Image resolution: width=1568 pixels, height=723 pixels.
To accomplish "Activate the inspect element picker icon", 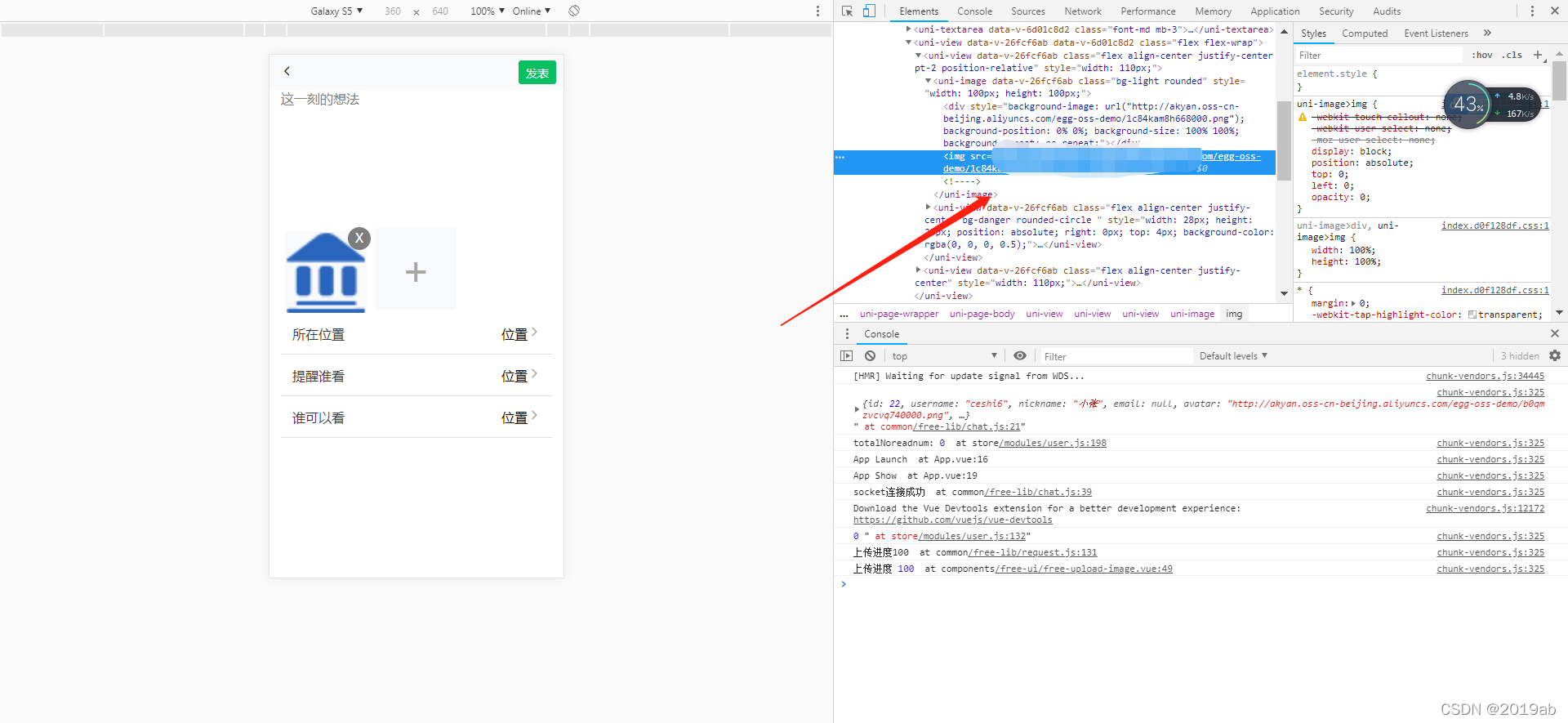I will [x=848, y=11].
